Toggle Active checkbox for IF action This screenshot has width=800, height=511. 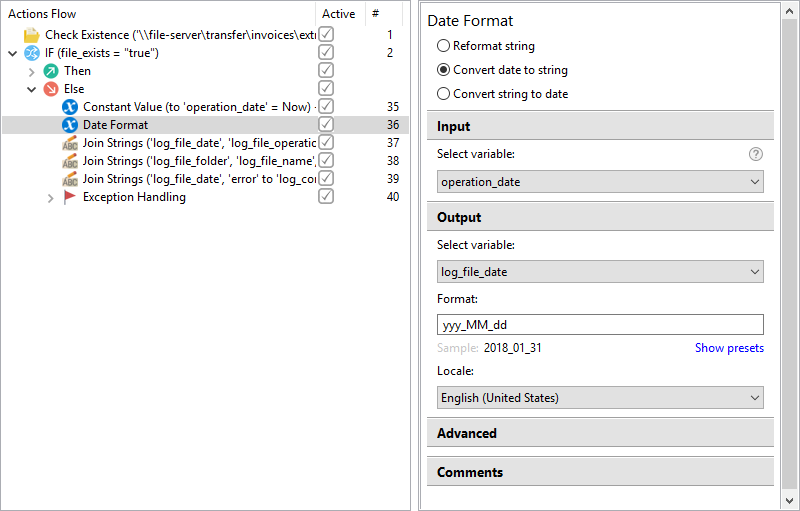[x=326, y=52]
